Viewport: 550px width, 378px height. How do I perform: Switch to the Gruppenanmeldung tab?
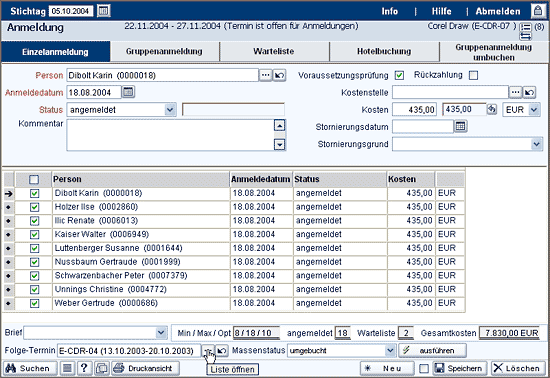click(164, 52)
